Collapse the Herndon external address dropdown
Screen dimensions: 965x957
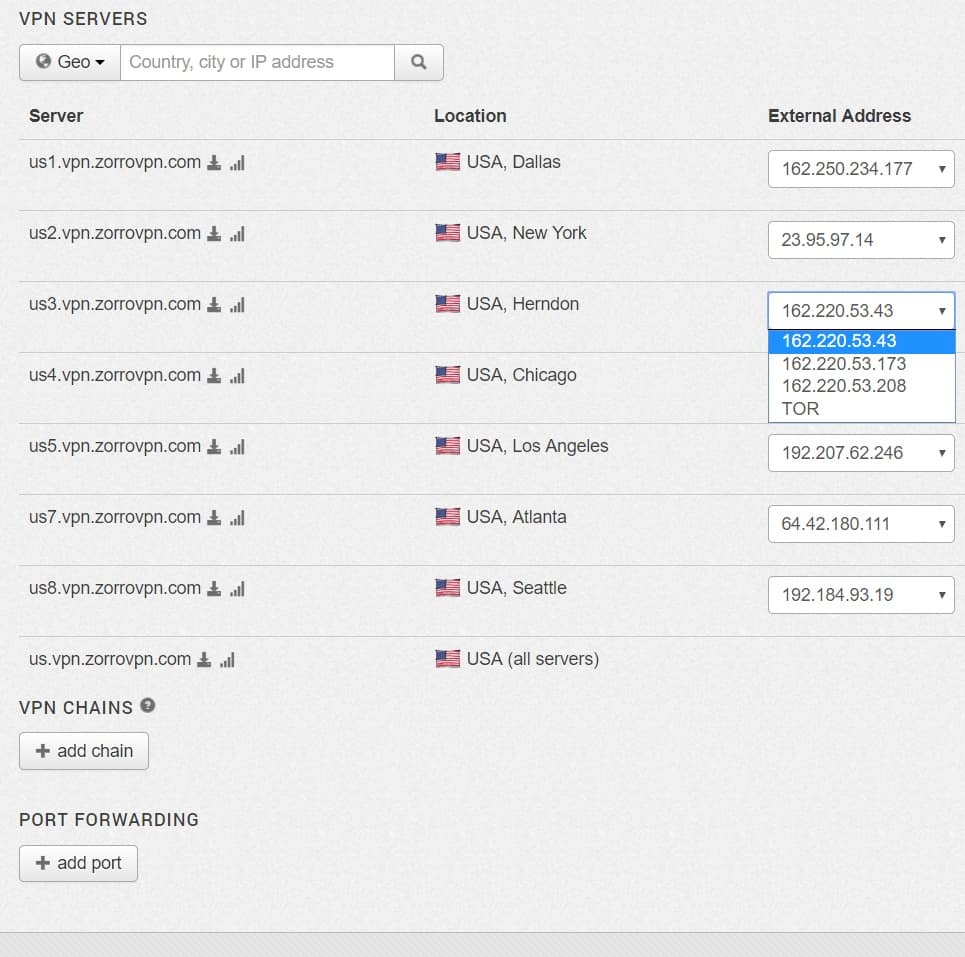pyautogui.click(x=861, y=311)
